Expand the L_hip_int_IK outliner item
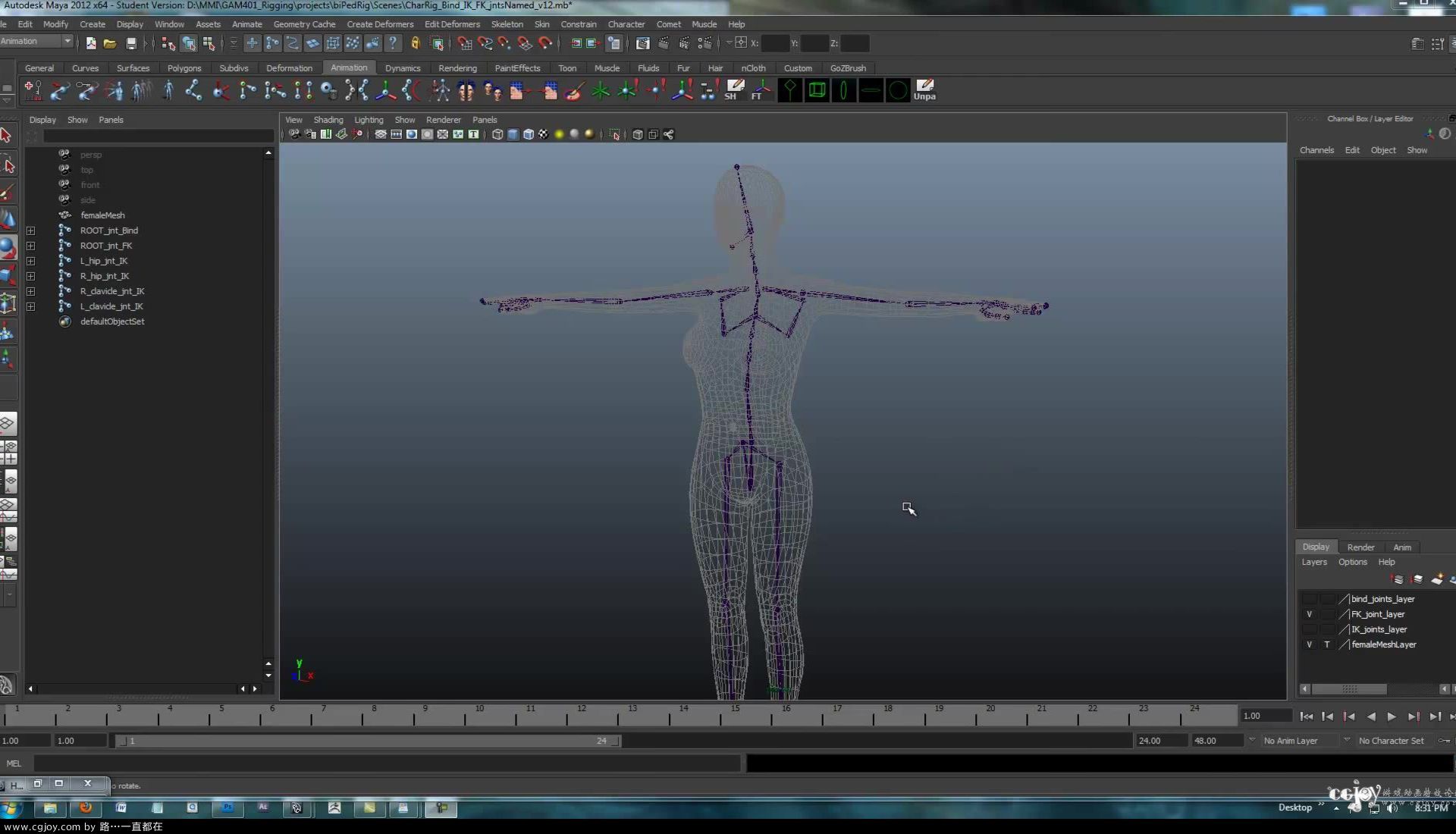Screen dimensions: 1456x834 point(30,261)
